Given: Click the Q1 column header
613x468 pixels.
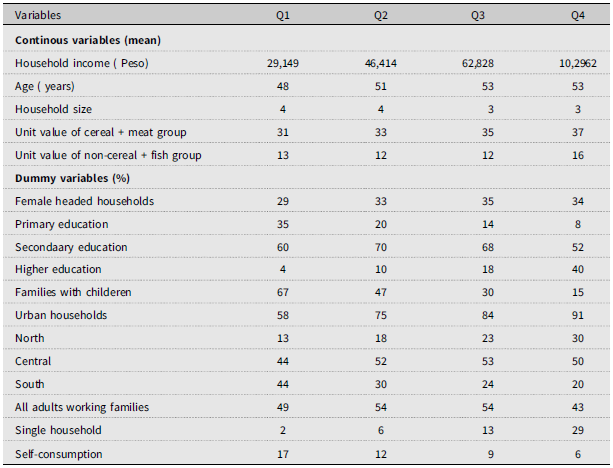Looking at the screenshot, I should point(283,16).
